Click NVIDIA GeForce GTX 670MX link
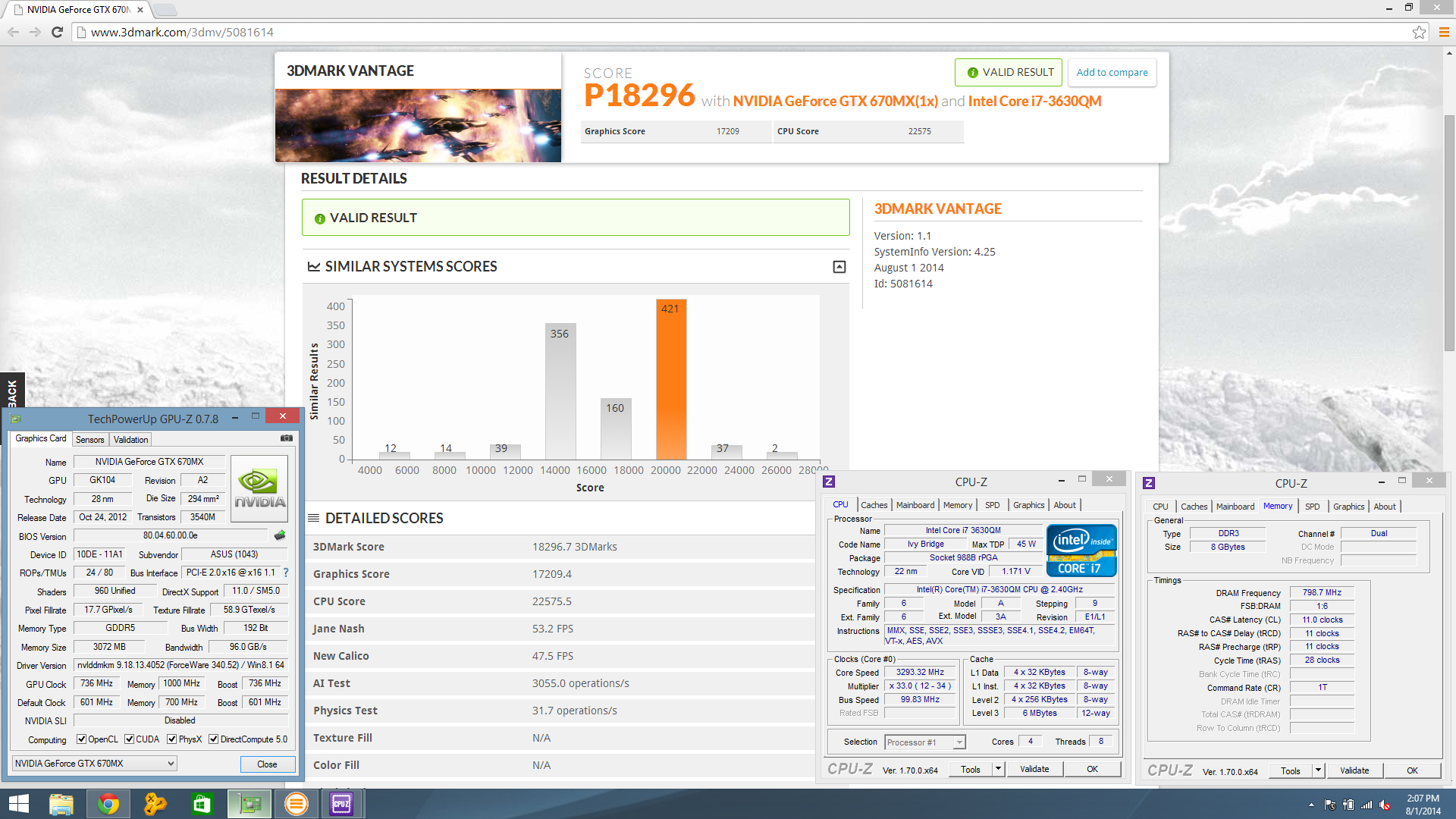This screenshot has height=819, width=1456. 836,102
